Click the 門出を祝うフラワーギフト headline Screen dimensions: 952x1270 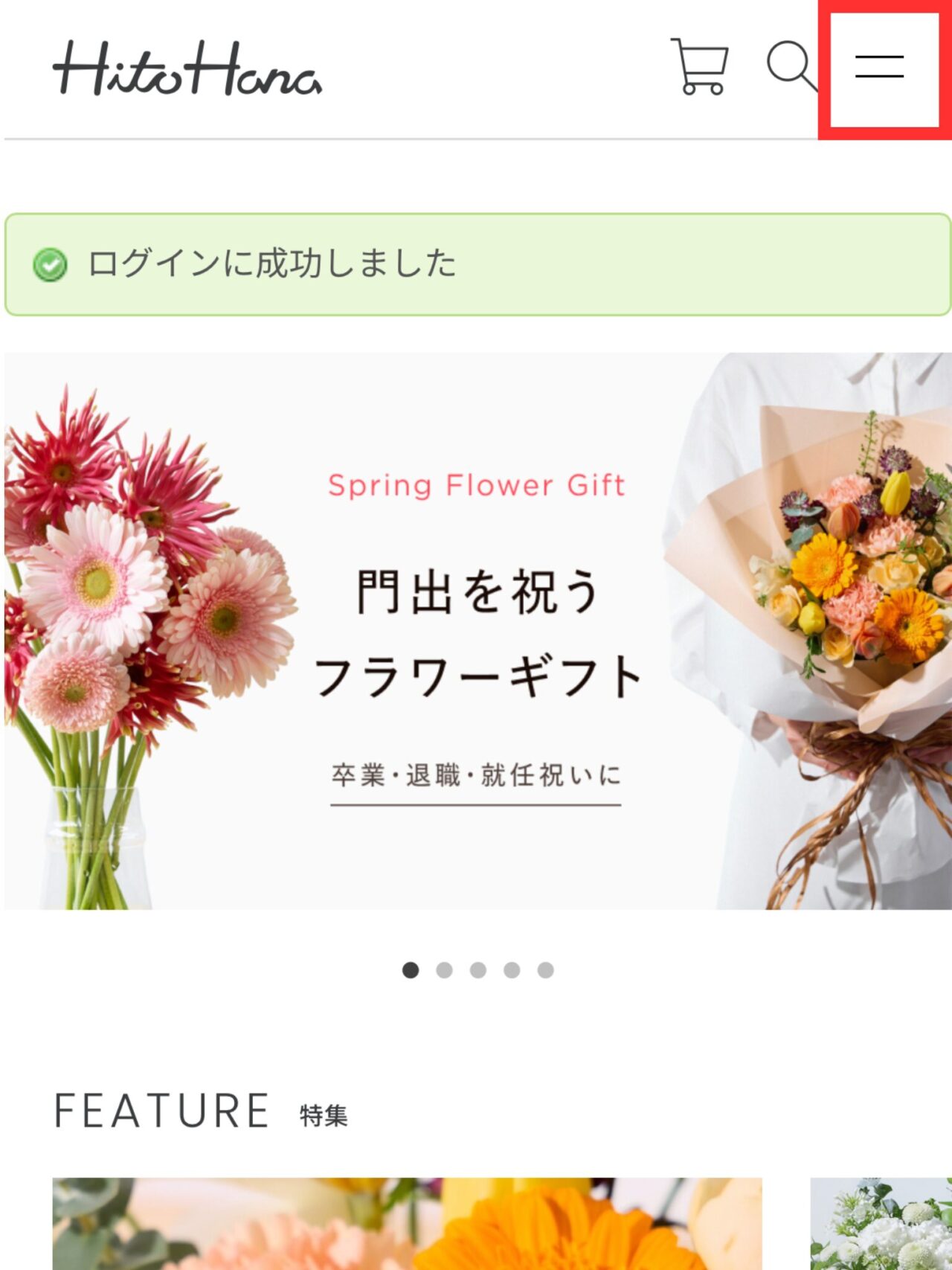477,634
